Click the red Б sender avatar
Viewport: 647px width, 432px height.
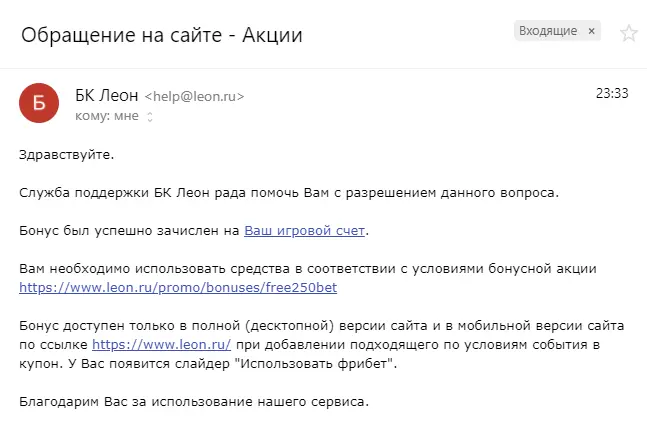(x=39, y=103)
